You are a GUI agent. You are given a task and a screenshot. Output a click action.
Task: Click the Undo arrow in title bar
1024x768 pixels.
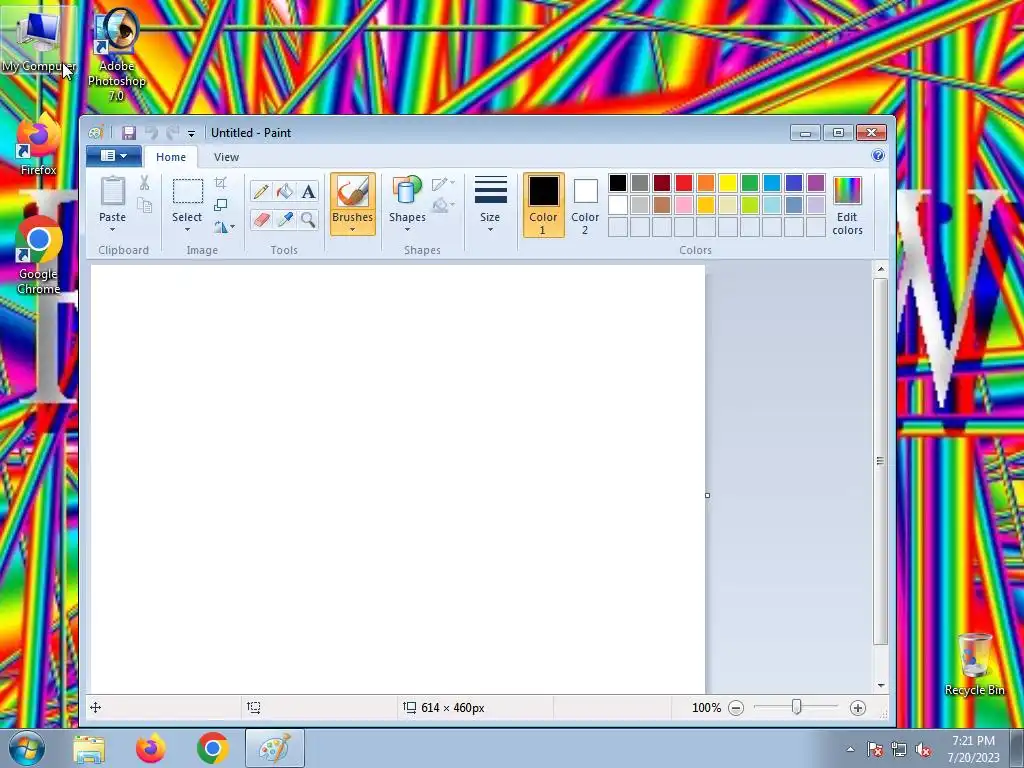point(152,133)
